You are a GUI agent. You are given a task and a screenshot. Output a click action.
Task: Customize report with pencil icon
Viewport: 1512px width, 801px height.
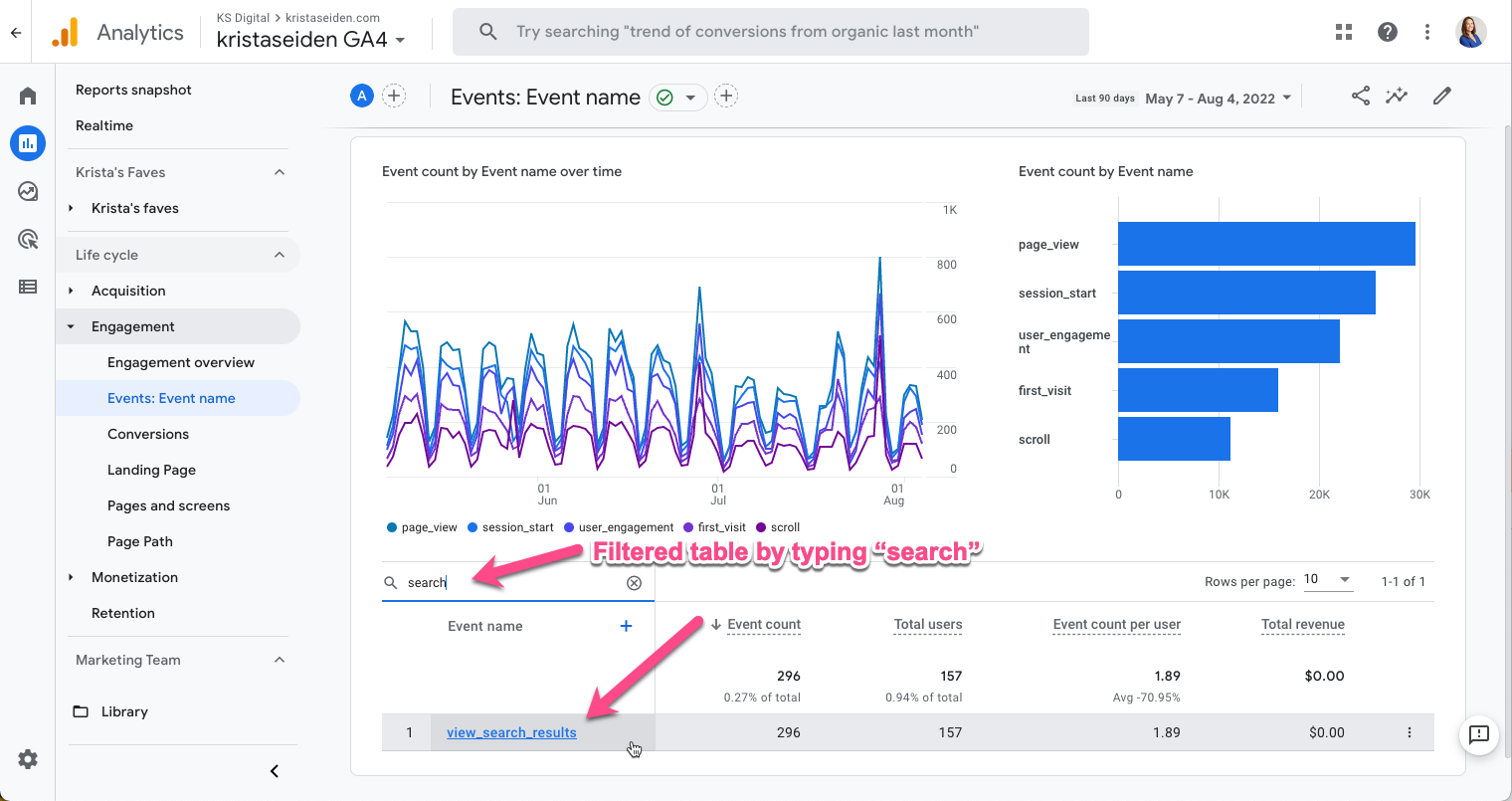tap(1442, 96)
